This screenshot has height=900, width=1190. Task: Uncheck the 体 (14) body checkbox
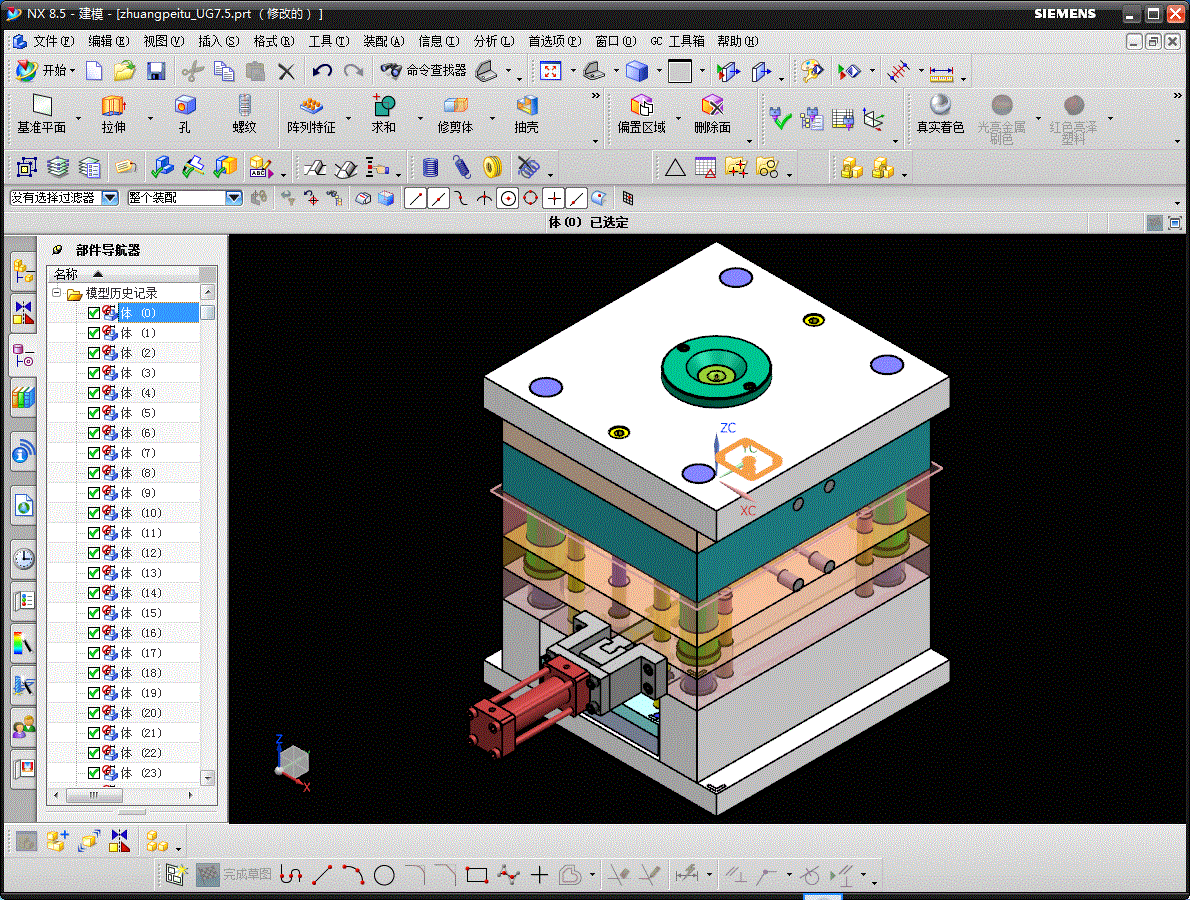94,593
